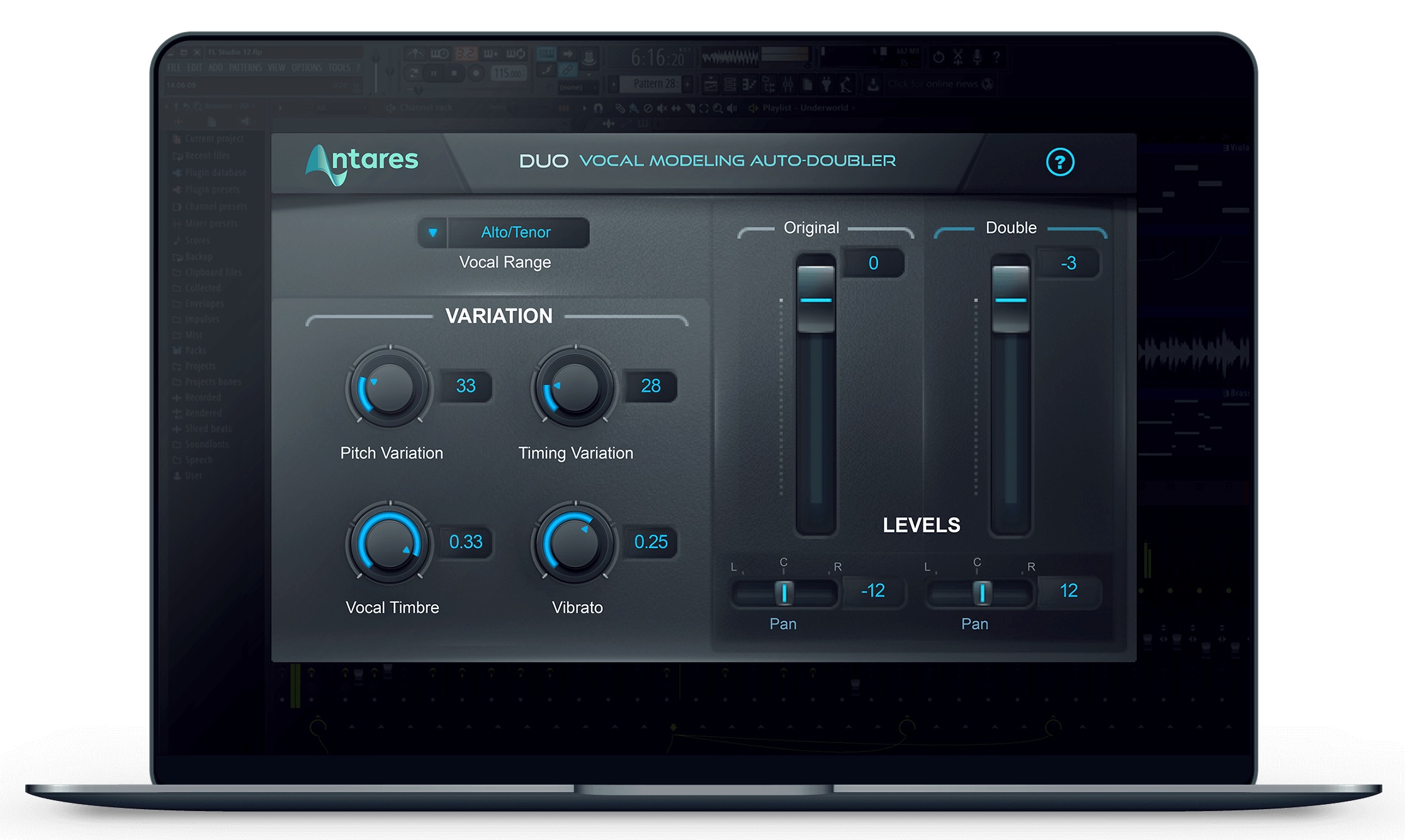Viewport: 1405px width, 840px height.
Task: Click the Alto/Tenor vocal range field
Action: (517, 232)
